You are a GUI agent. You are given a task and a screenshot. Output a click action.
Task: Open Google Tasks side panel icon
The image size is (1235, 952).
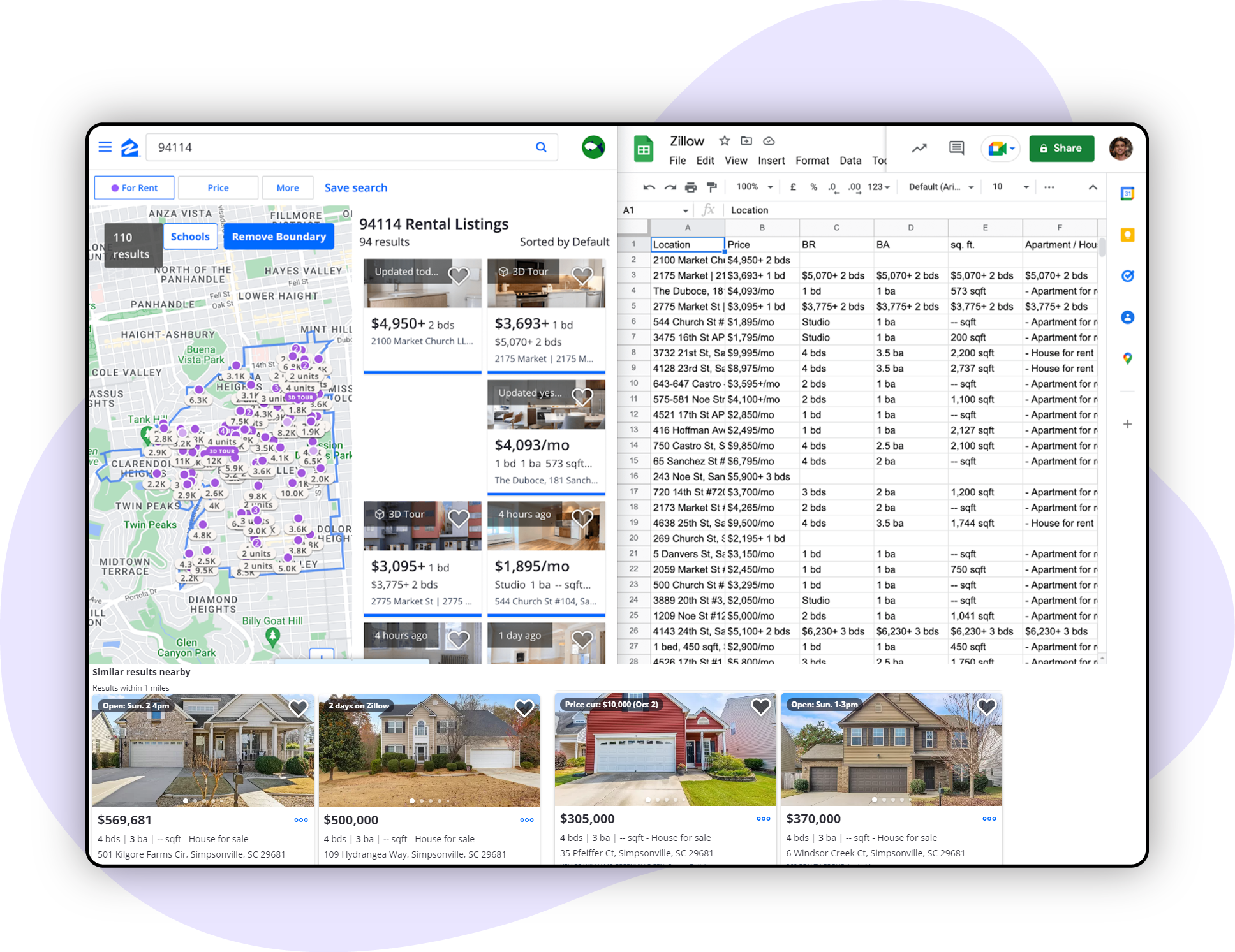pyautogui.click(x=1127, y=275)
